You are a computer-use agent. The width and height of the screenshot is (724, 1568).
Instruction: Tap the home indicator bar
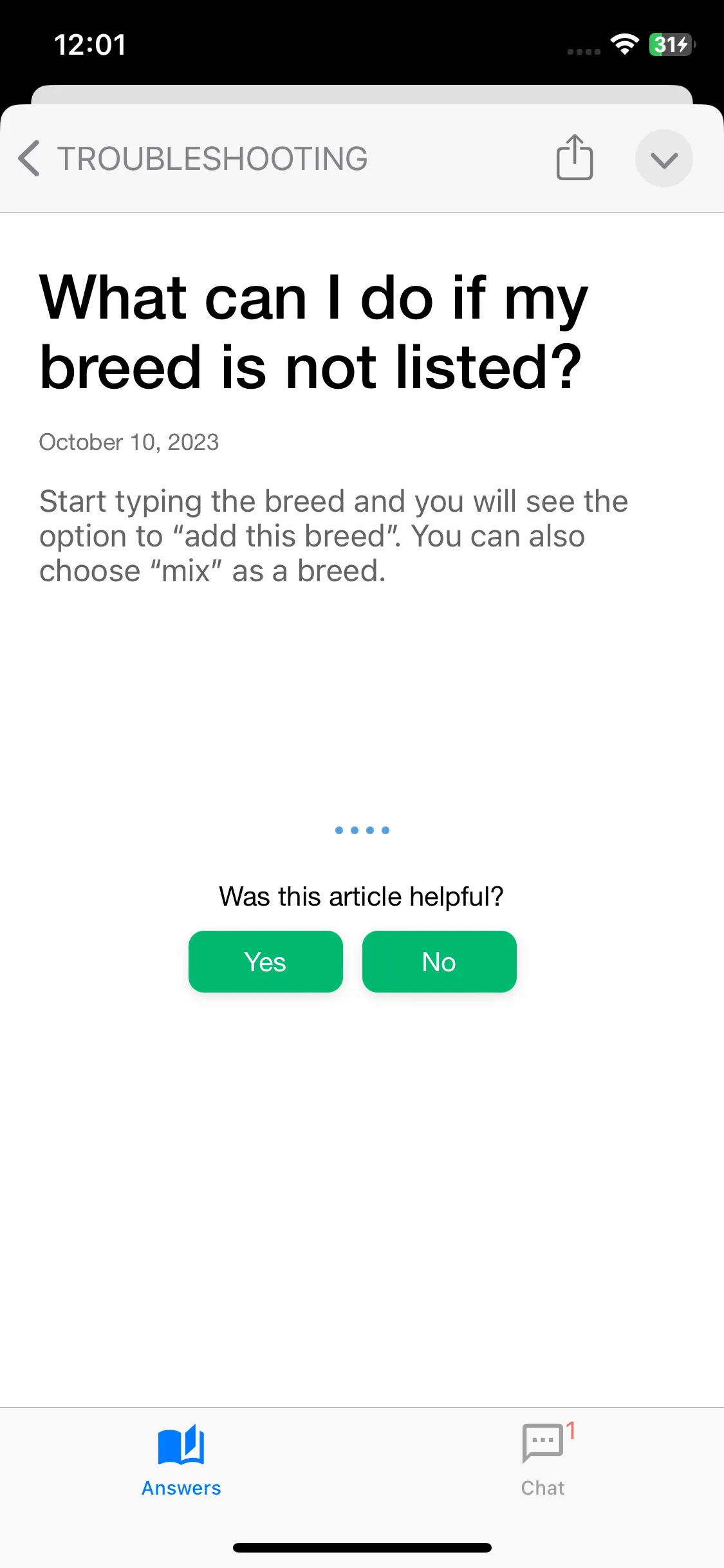362,1547
